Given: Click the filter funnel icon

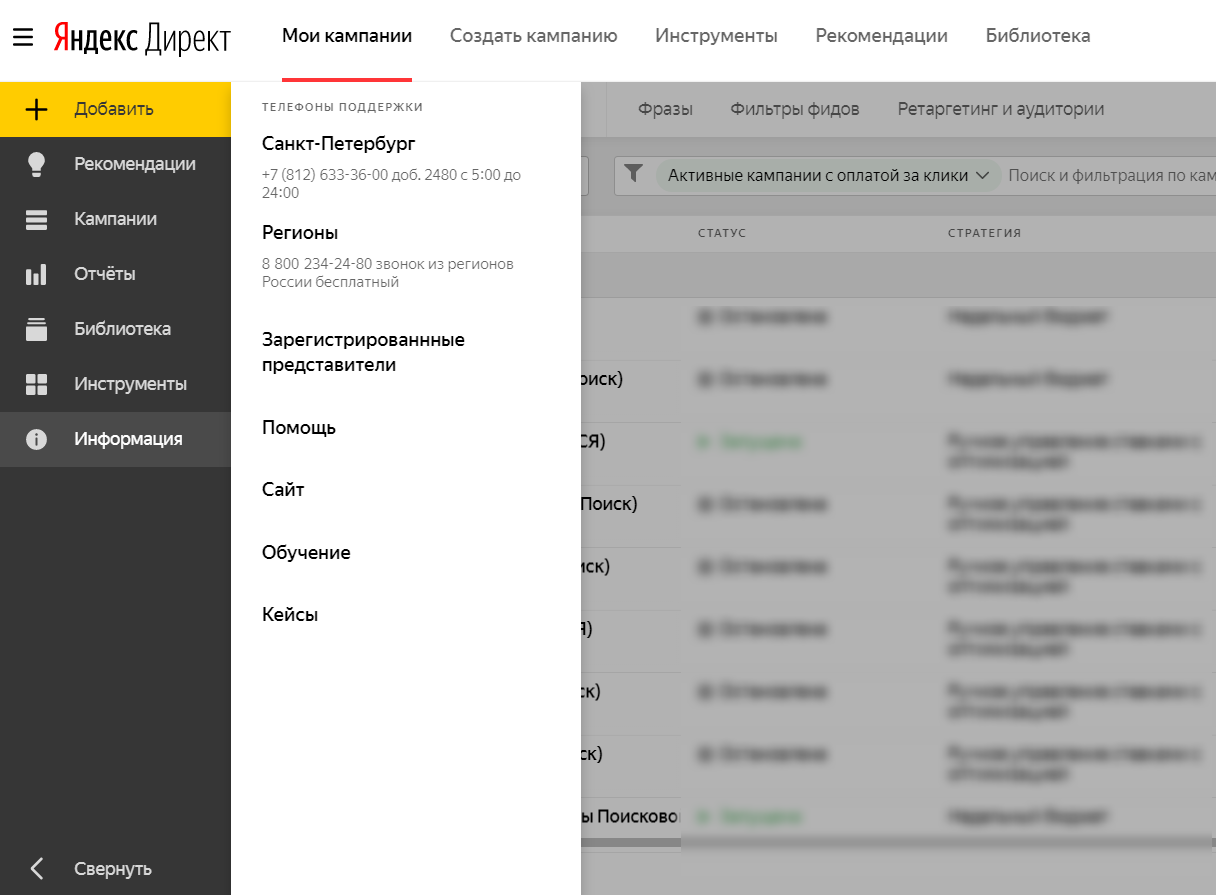Looking at the screenshot, I should pyautogui.click(x=633, y=174).
